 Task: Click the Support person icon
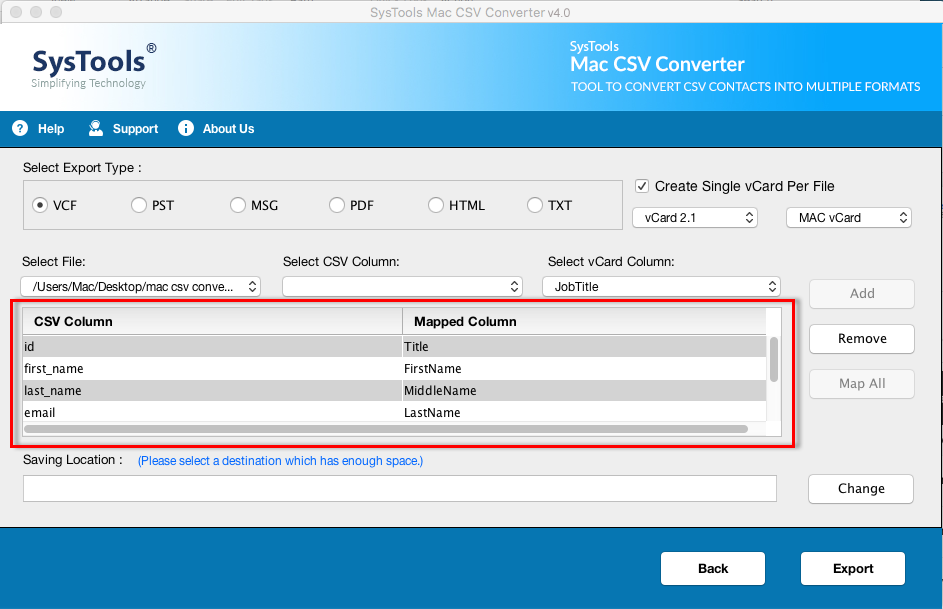tap(96, 128)
